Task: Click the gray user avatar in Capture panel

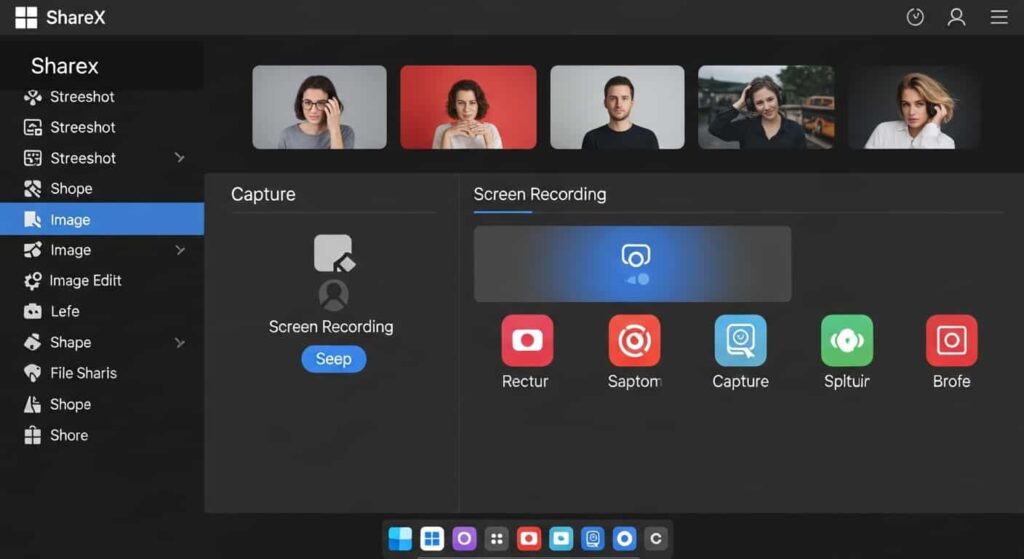Action: pyautogui.click(x=334, y=295)
